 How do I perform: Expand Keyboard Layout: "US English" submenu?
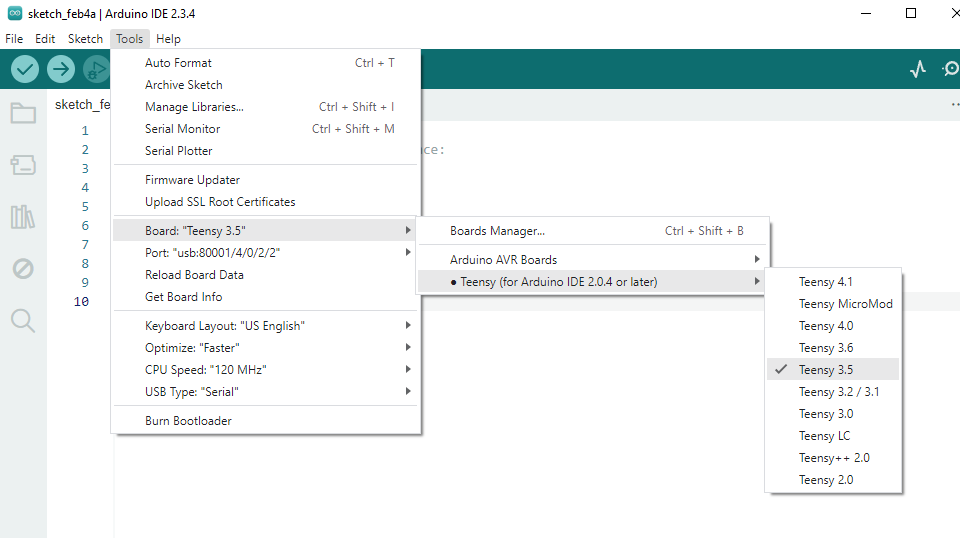pyautogui.click(x=267, y=326)
